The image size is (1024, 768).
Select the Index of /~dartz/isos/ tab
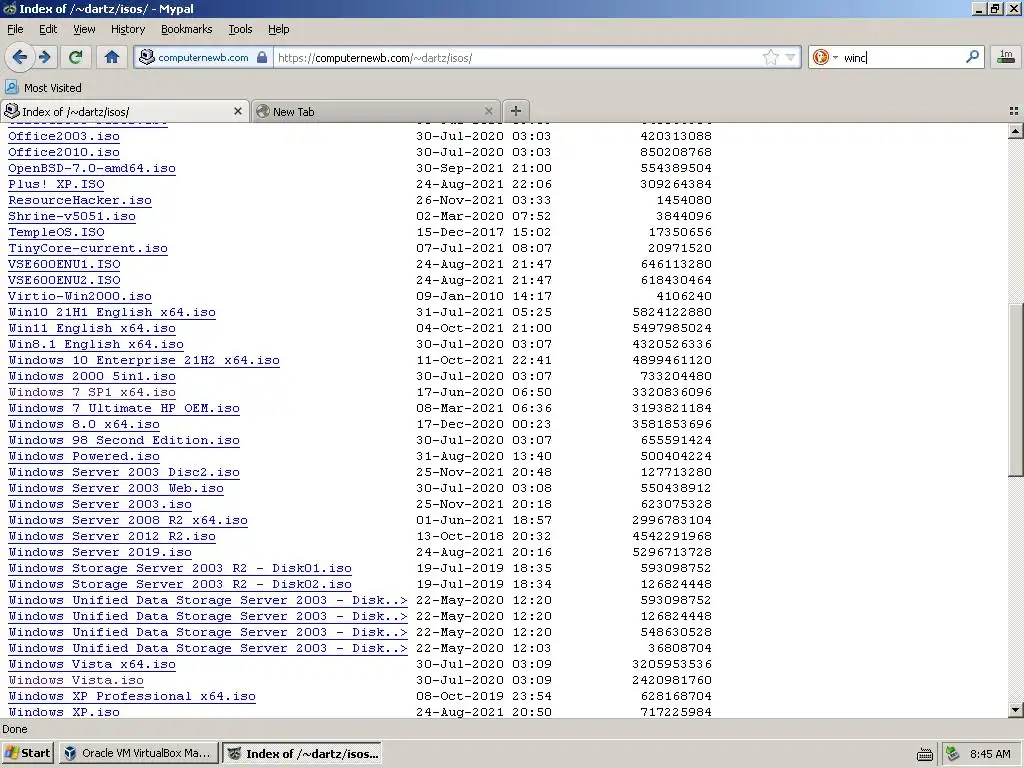[124, 111]
